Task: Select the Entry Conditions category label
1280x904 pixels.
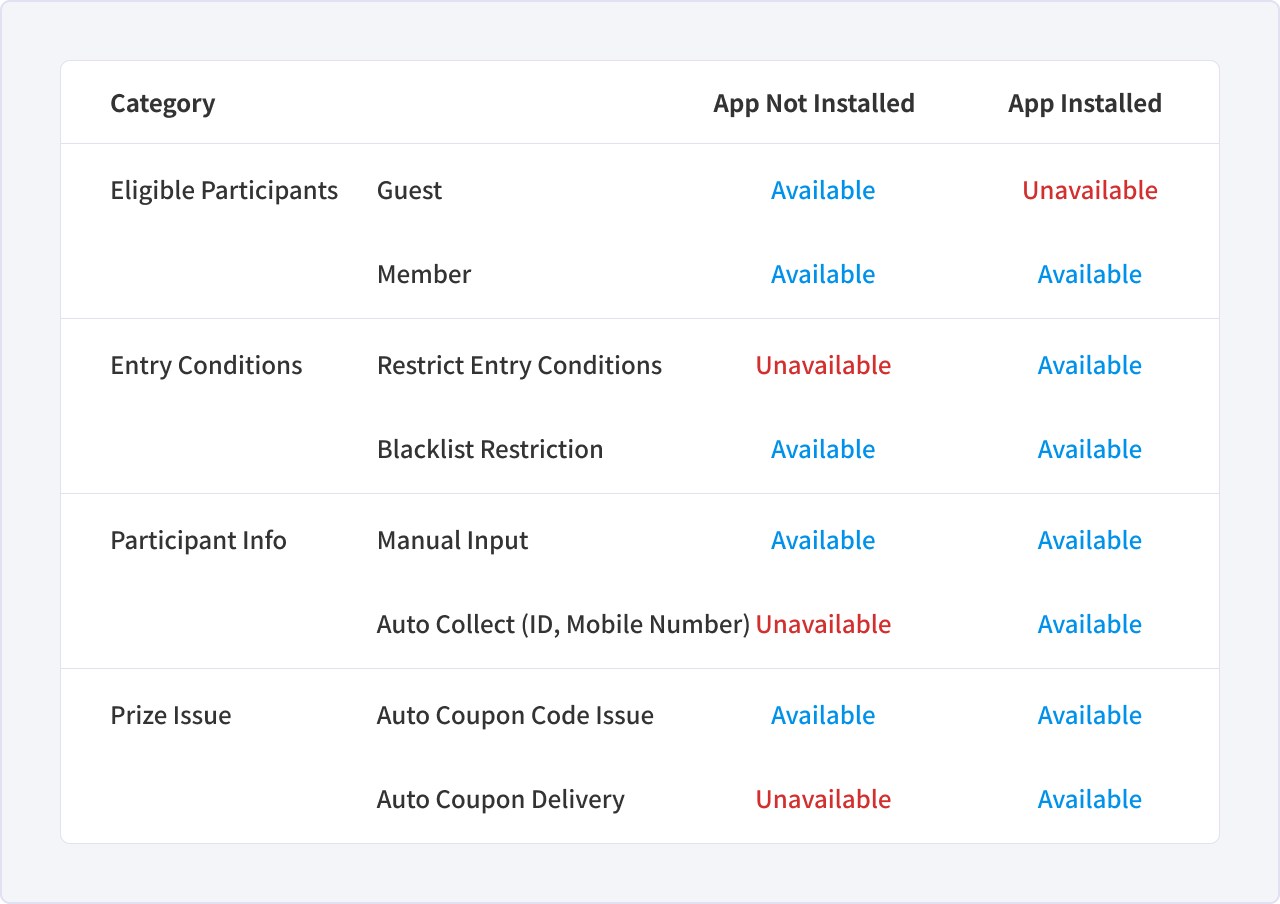Action: [206, 365]
